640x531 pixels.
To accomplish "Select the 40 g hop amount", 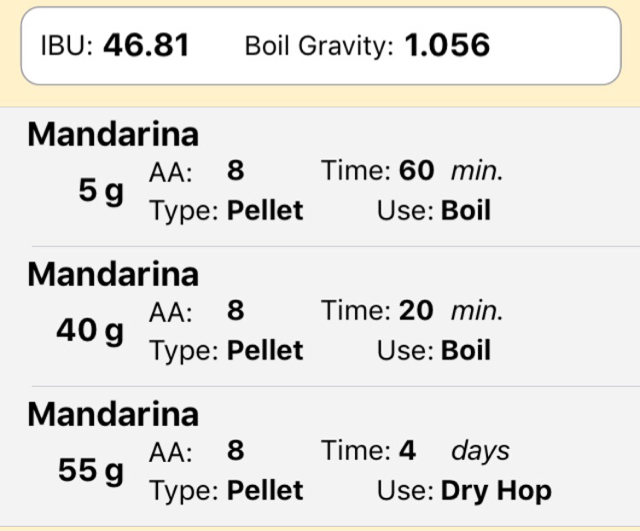I will 90,331.
